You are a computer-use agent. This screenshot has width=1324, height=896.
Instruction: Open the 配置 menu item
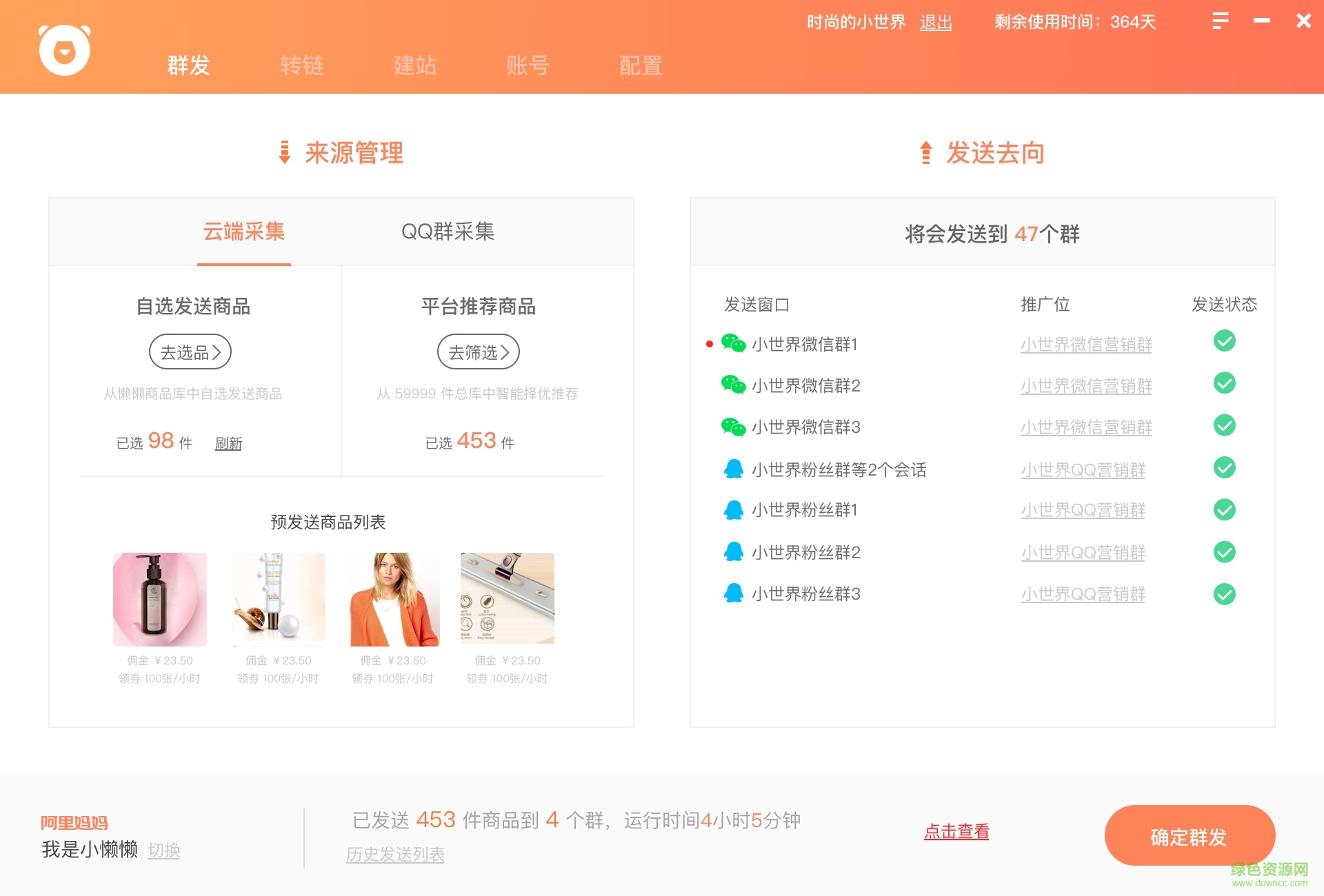click(640, 65)
